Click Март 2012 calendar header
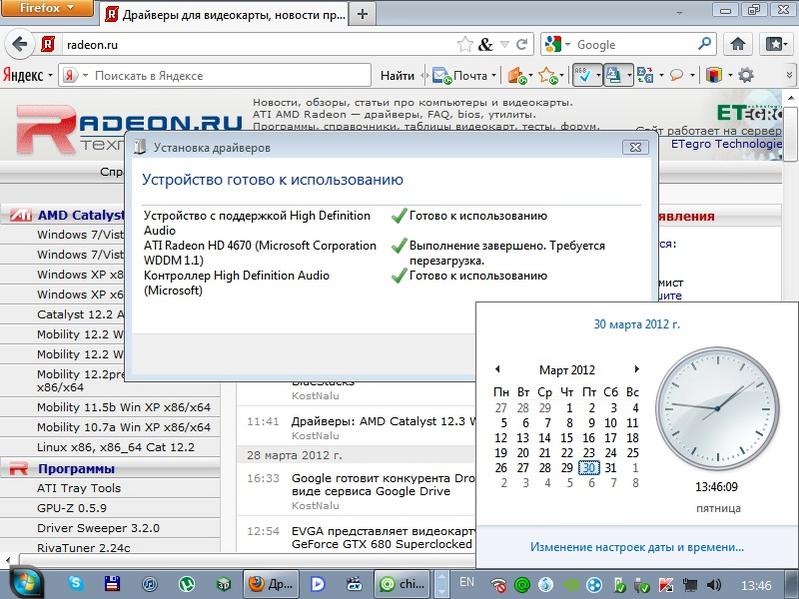799x599 pixels. coord(567,370)
